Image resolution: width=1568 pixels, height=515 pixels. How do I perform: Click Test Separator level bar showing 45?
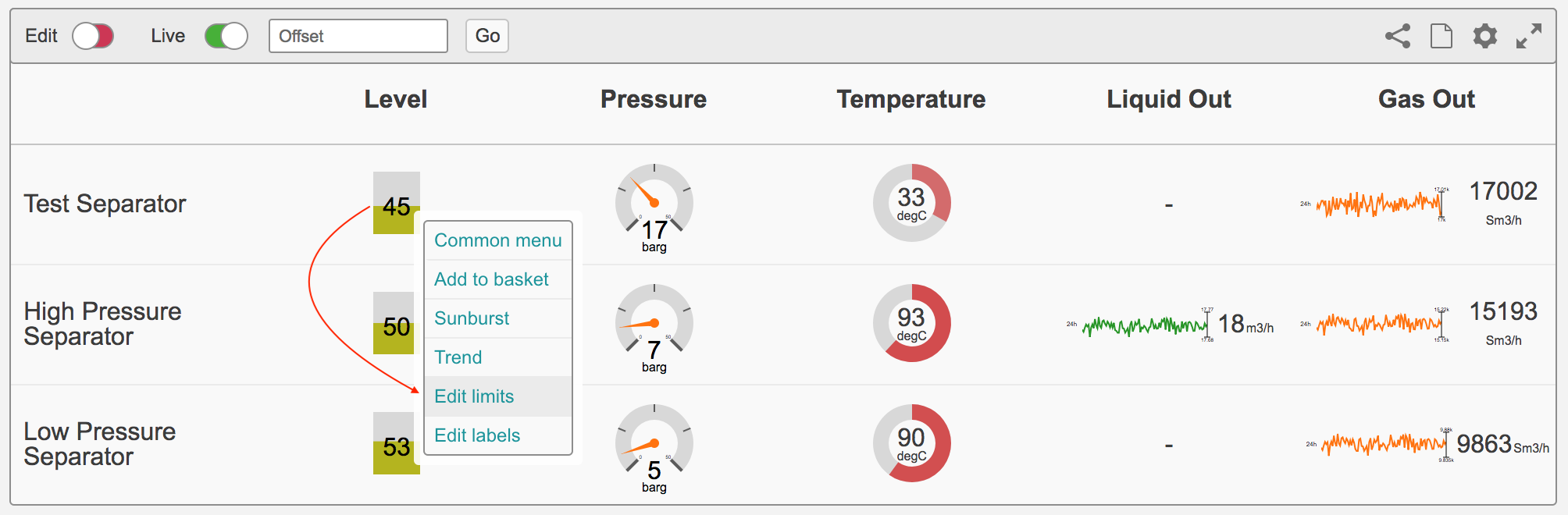coord(397,203)
